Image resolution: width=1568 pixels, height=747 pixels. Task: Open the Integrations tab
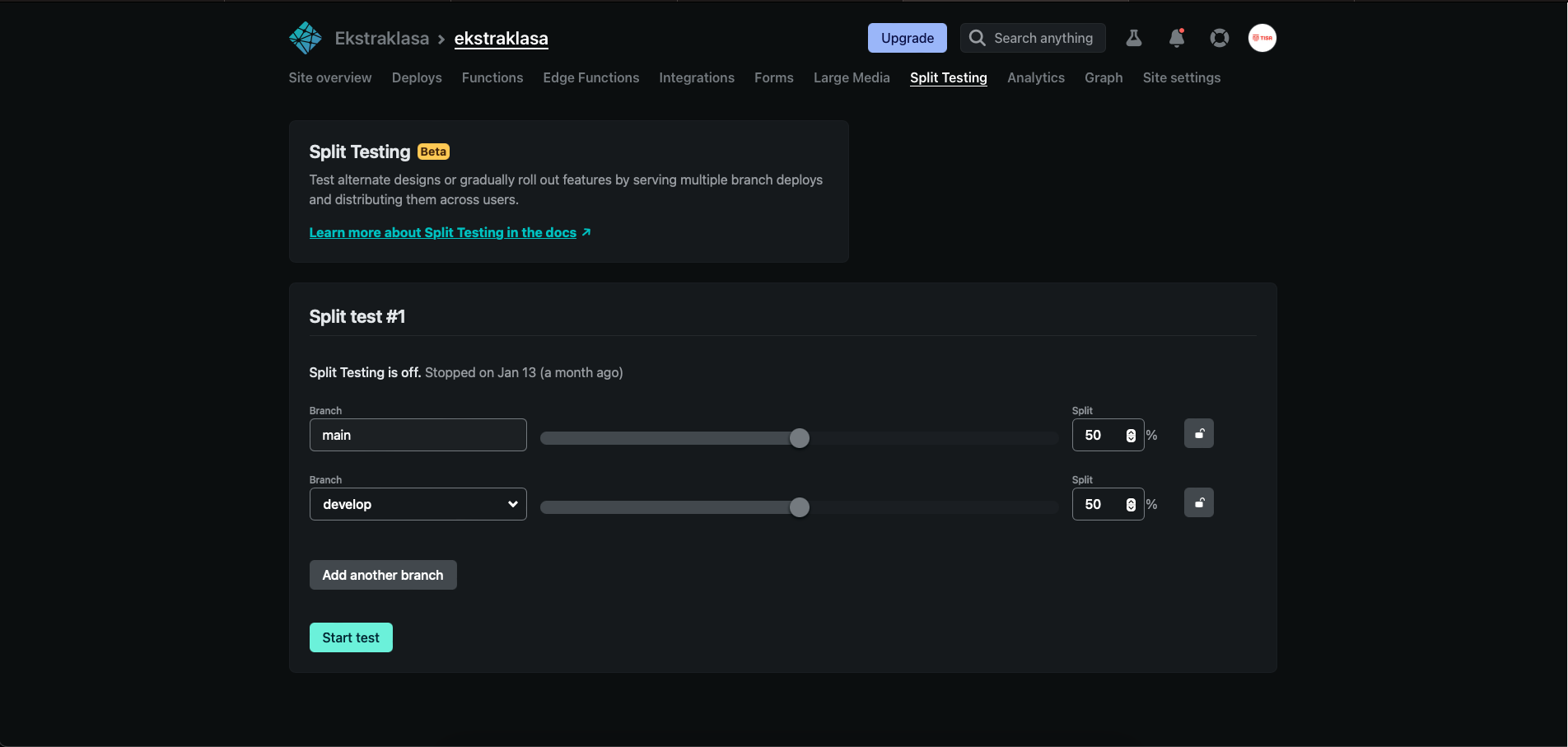point(697,77)
